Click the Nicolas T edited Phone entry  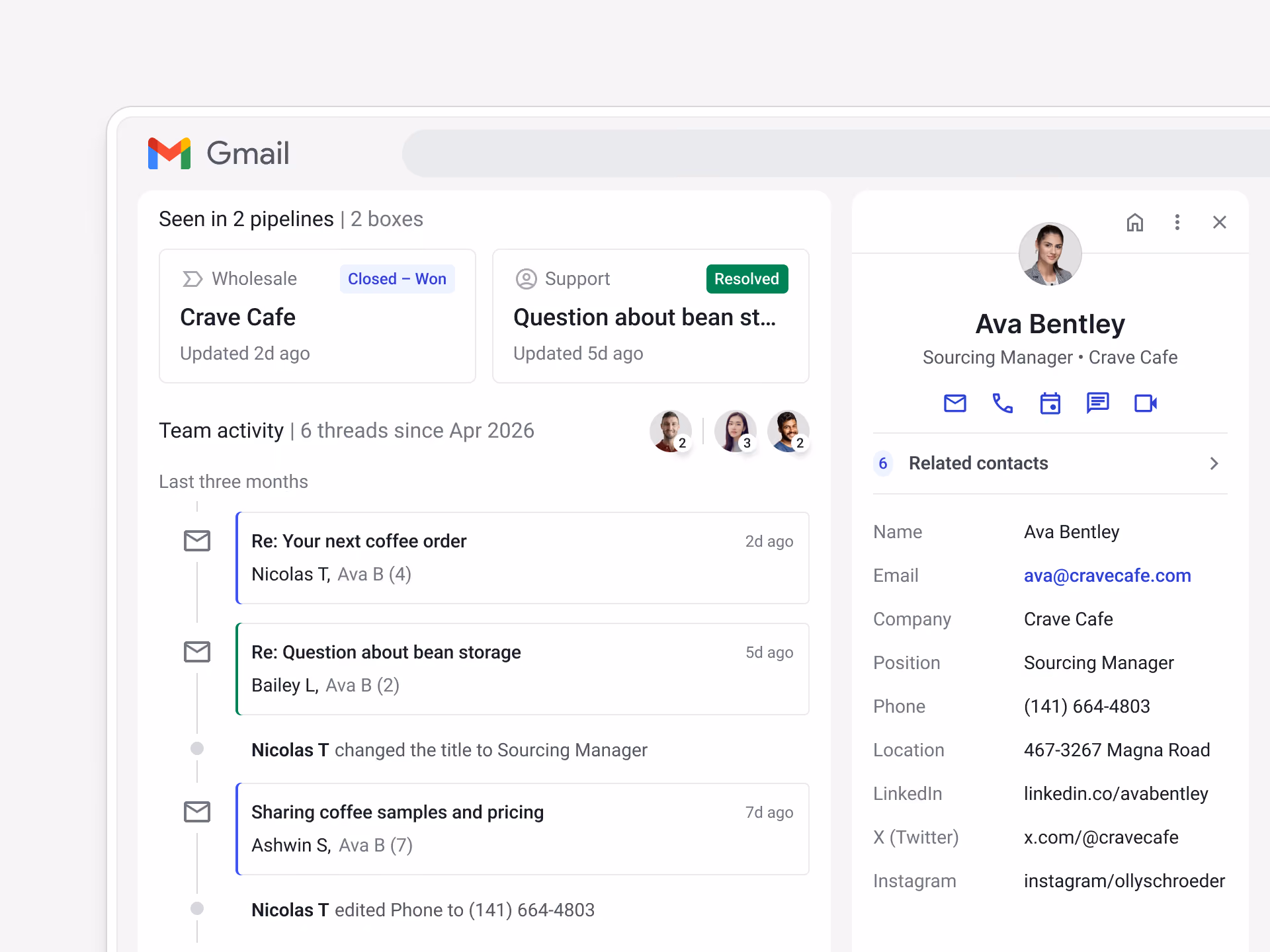pyautogui.click(x=423, y=910)
